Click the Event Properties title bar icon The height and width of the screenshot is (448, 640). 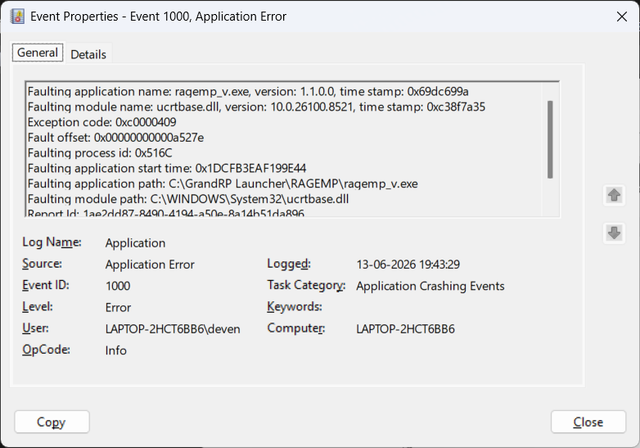point(18,17)
